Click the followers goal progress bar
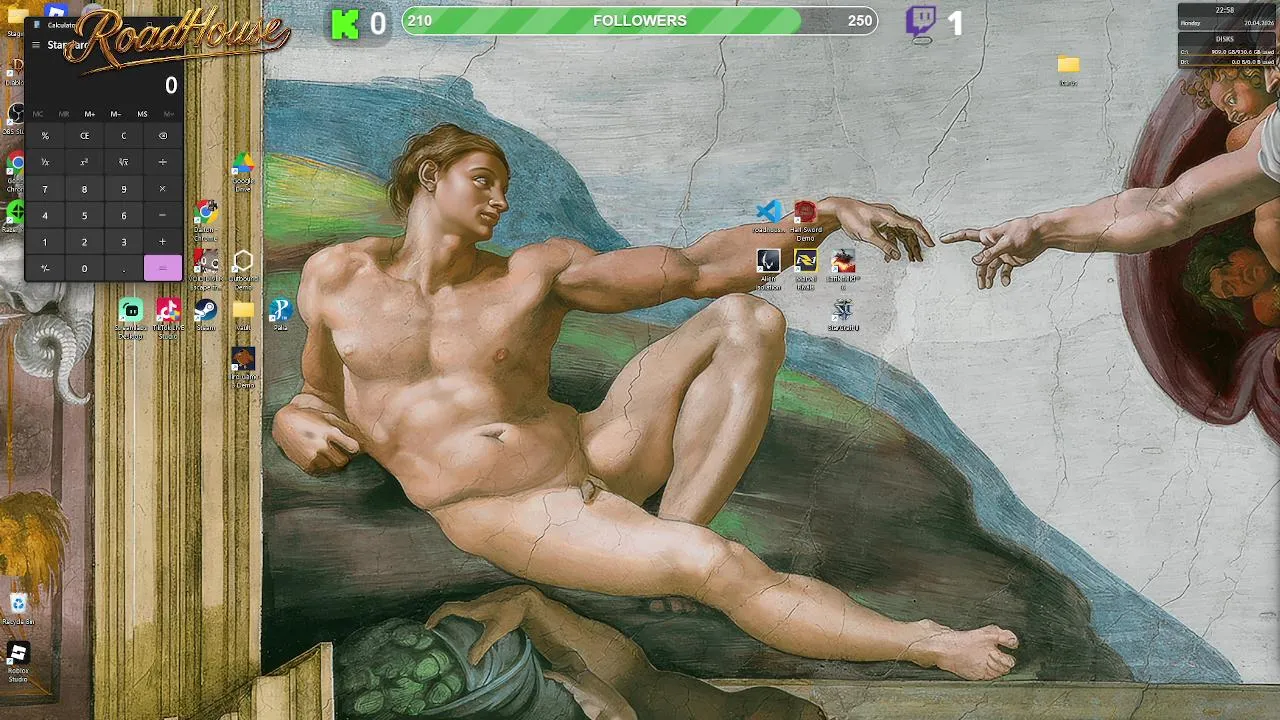Screen dimensions: 1280x720 pos(640,20)
